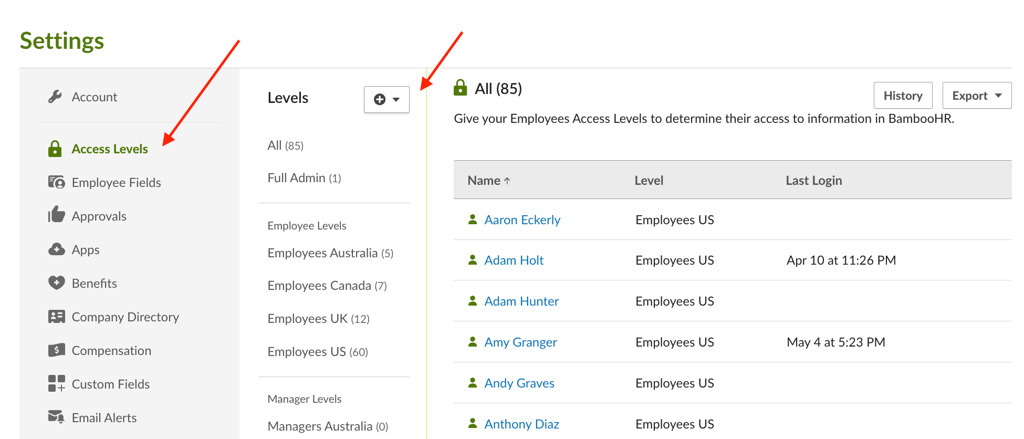Viewport: 1024px width, 439px height.
Task: Open Adam Hunter's profile link
Action: tap(522, 301)
